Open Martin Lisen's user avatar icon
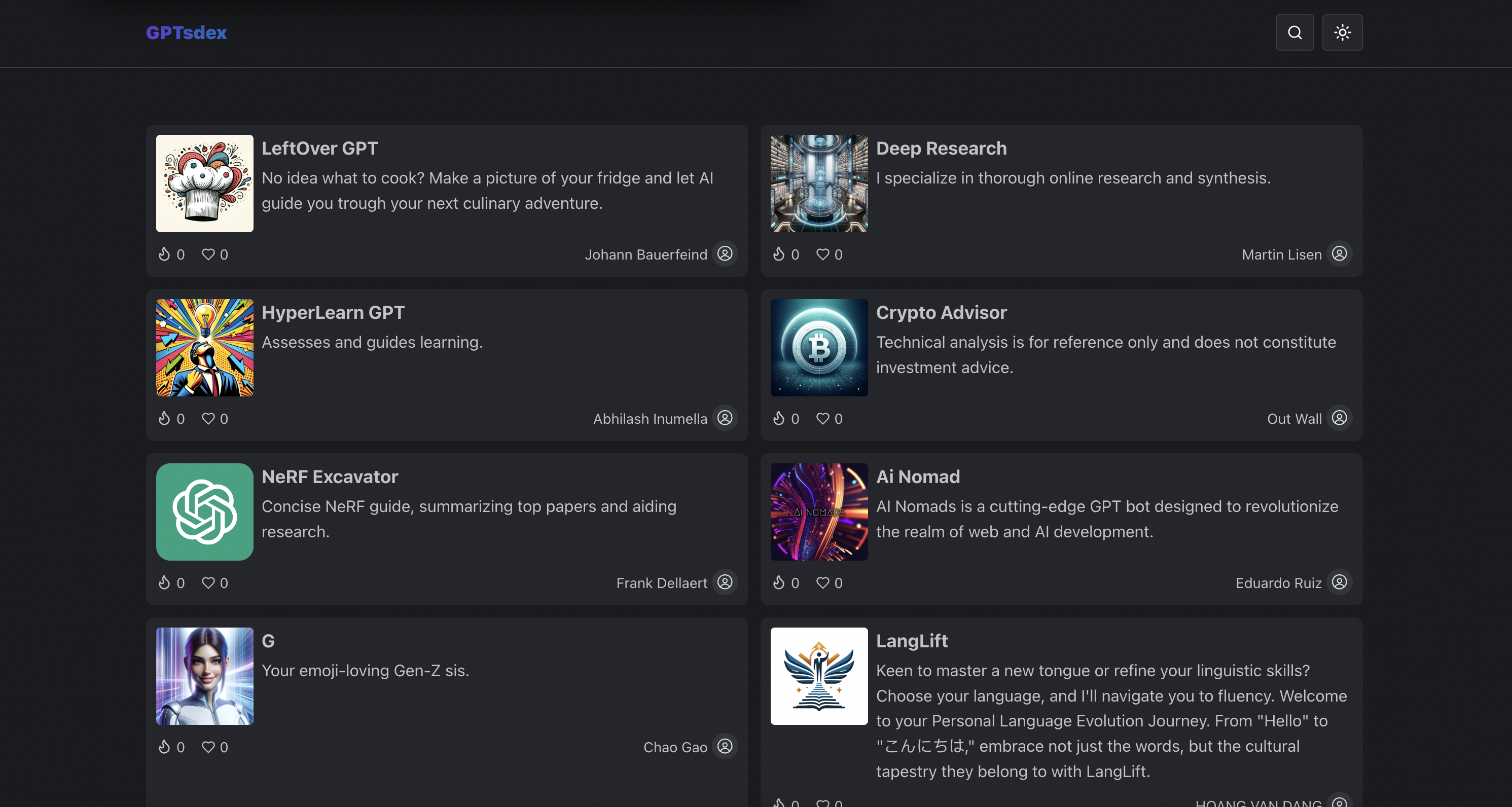This screenshot has width=1512, height=807. tap(1339, 253)
